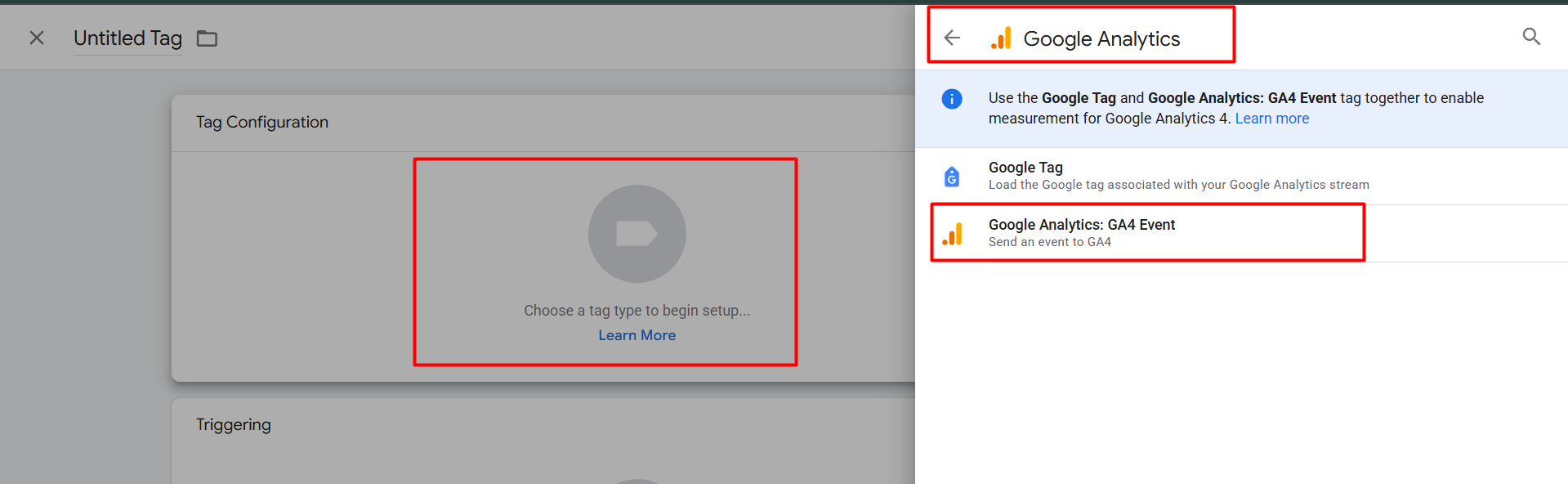
Task: Click 'Send an event to GA4' description
Action: (1049, 242)
